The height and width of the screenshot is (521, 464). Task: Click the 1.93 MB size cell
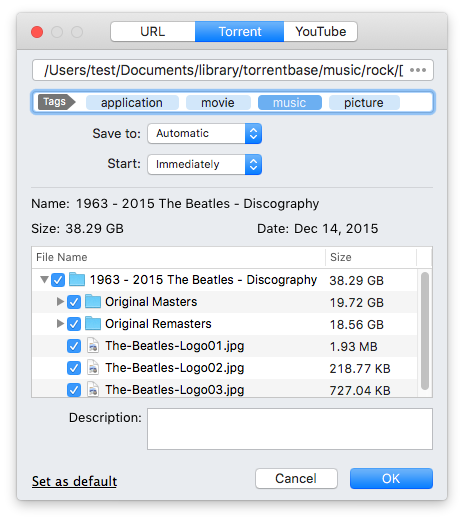point(353,347)
